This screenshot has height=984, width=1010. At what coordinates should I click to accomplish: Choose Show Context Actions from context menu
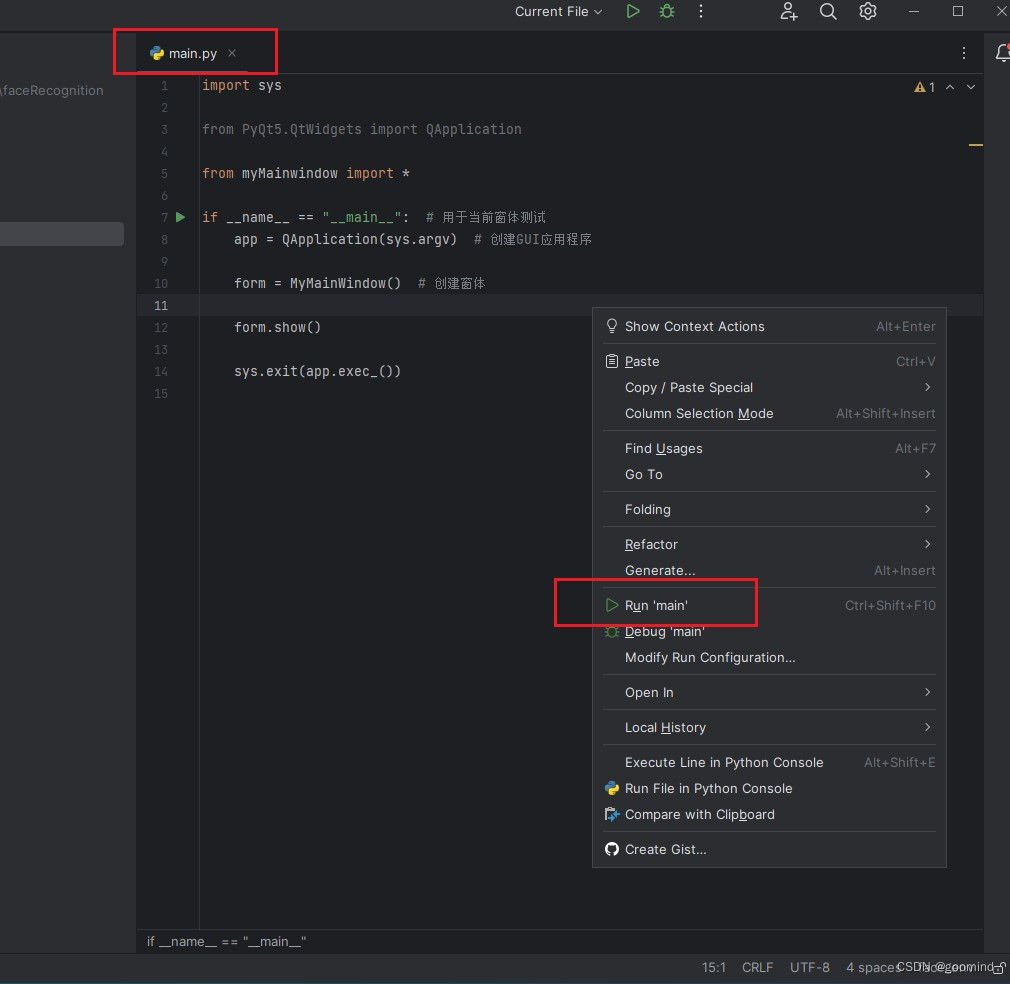coord(769,326)
